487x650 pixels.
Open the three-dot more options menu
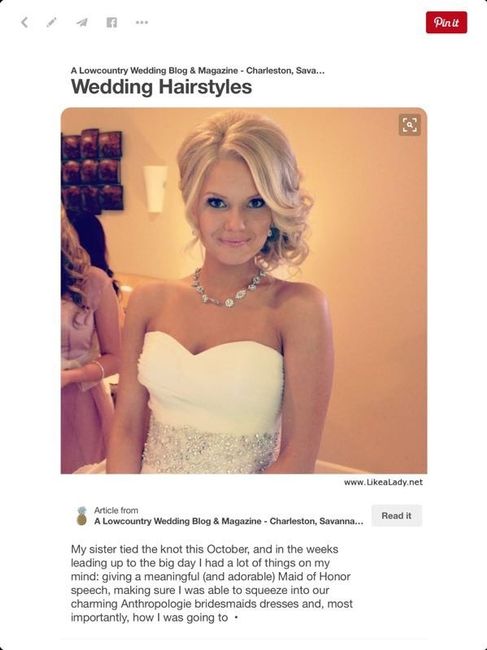(142, 22)
